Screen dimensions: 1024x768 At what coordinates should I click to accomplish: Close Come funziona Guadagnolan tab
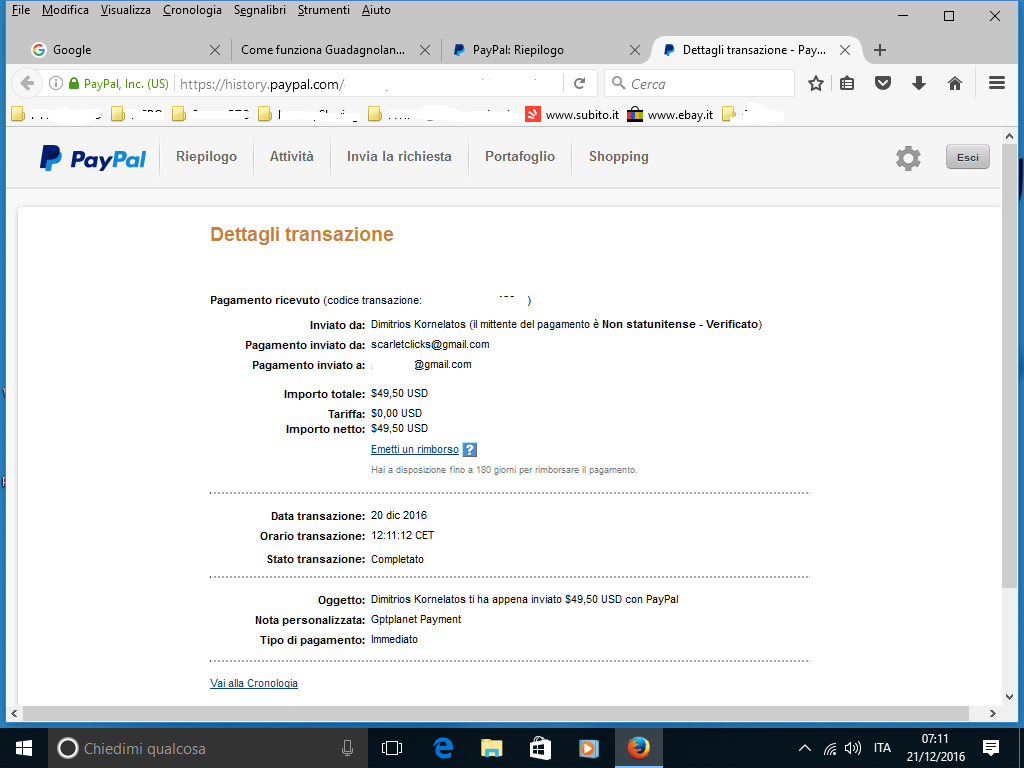[424, 50]
